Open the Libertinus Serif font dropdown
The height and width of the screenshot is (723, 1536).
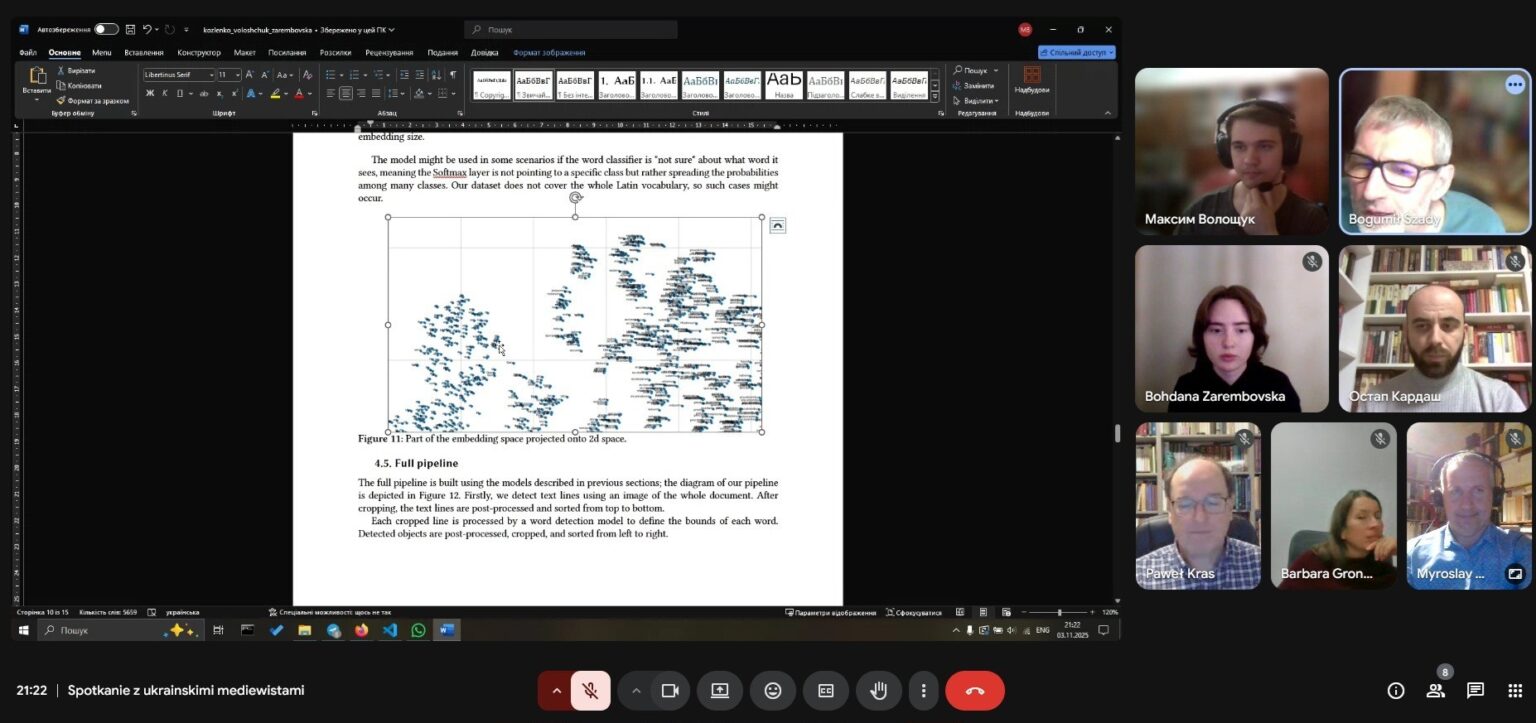point(179,75)
